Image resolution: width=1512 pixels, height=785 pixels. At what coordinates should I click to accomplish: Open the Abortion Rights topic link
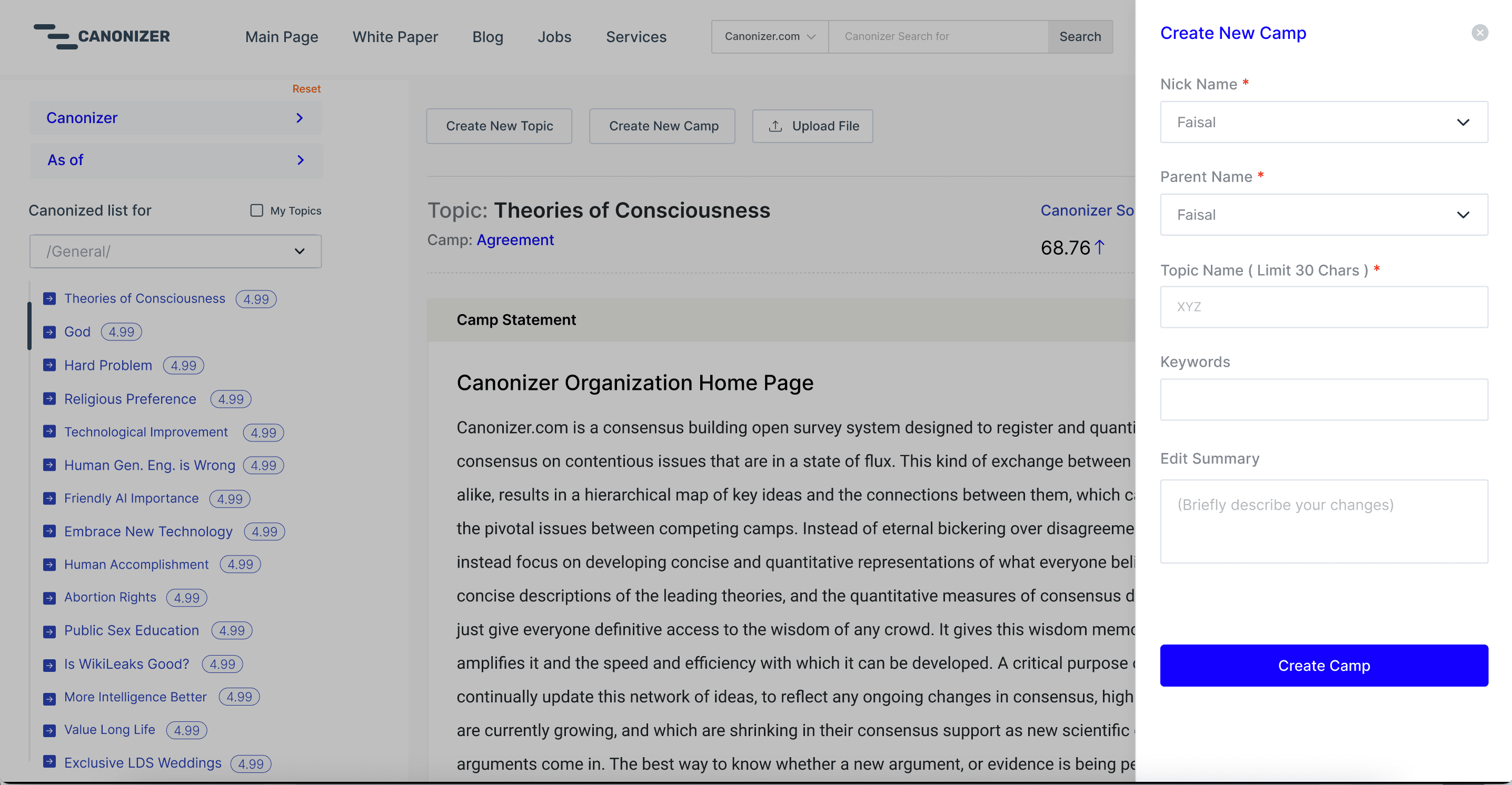click(x=111, y=597)
